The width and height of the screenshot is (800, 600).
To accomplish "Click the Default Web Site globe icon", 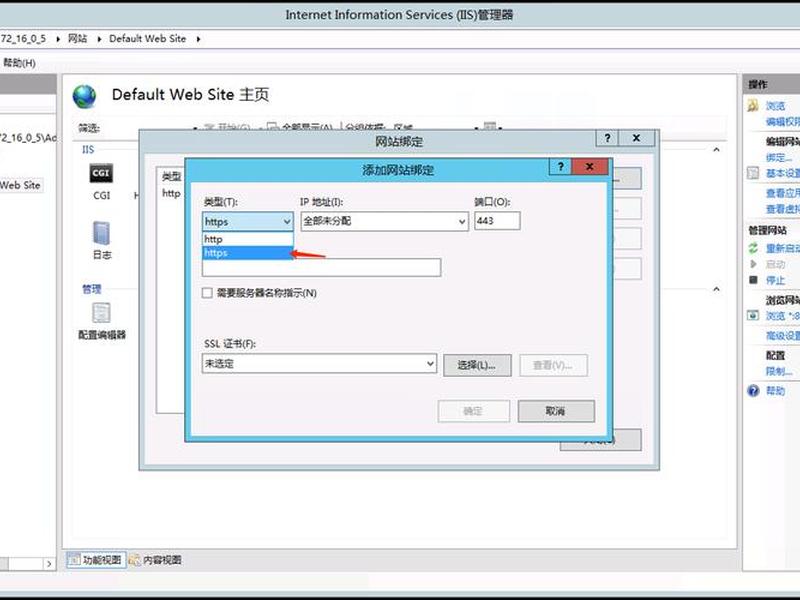I will coord(84,96).
